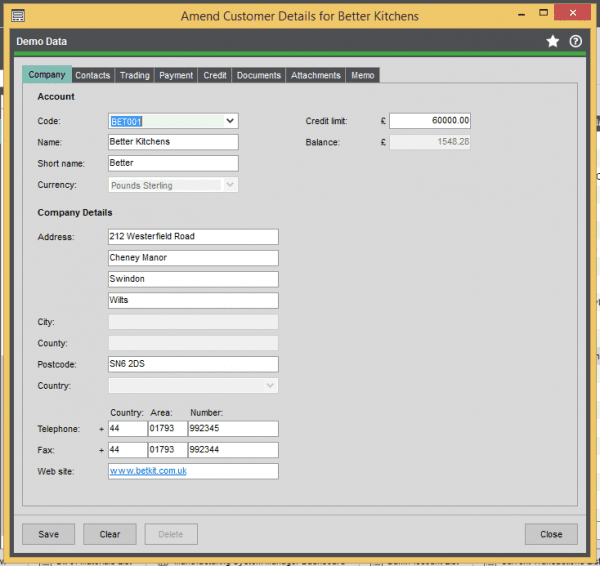Click the window system menu icon
This screenshot has width=600, height=566.
pyautogui.click(x=18, y=16)
